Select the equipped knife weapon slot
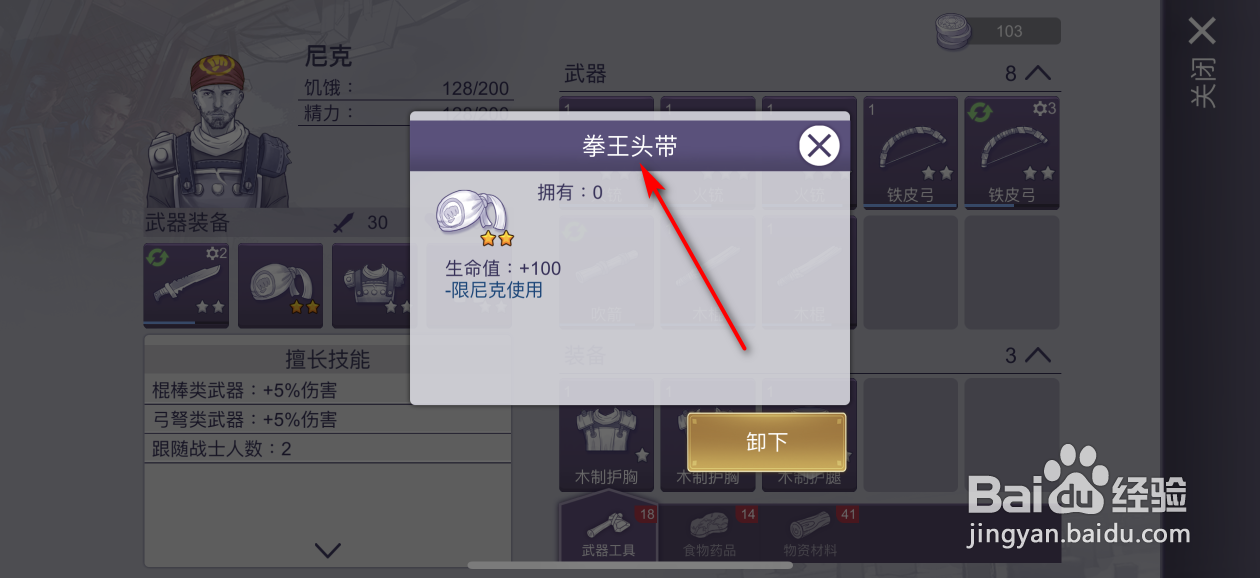This screenshot has width=1260, height=578. point(186,285)
